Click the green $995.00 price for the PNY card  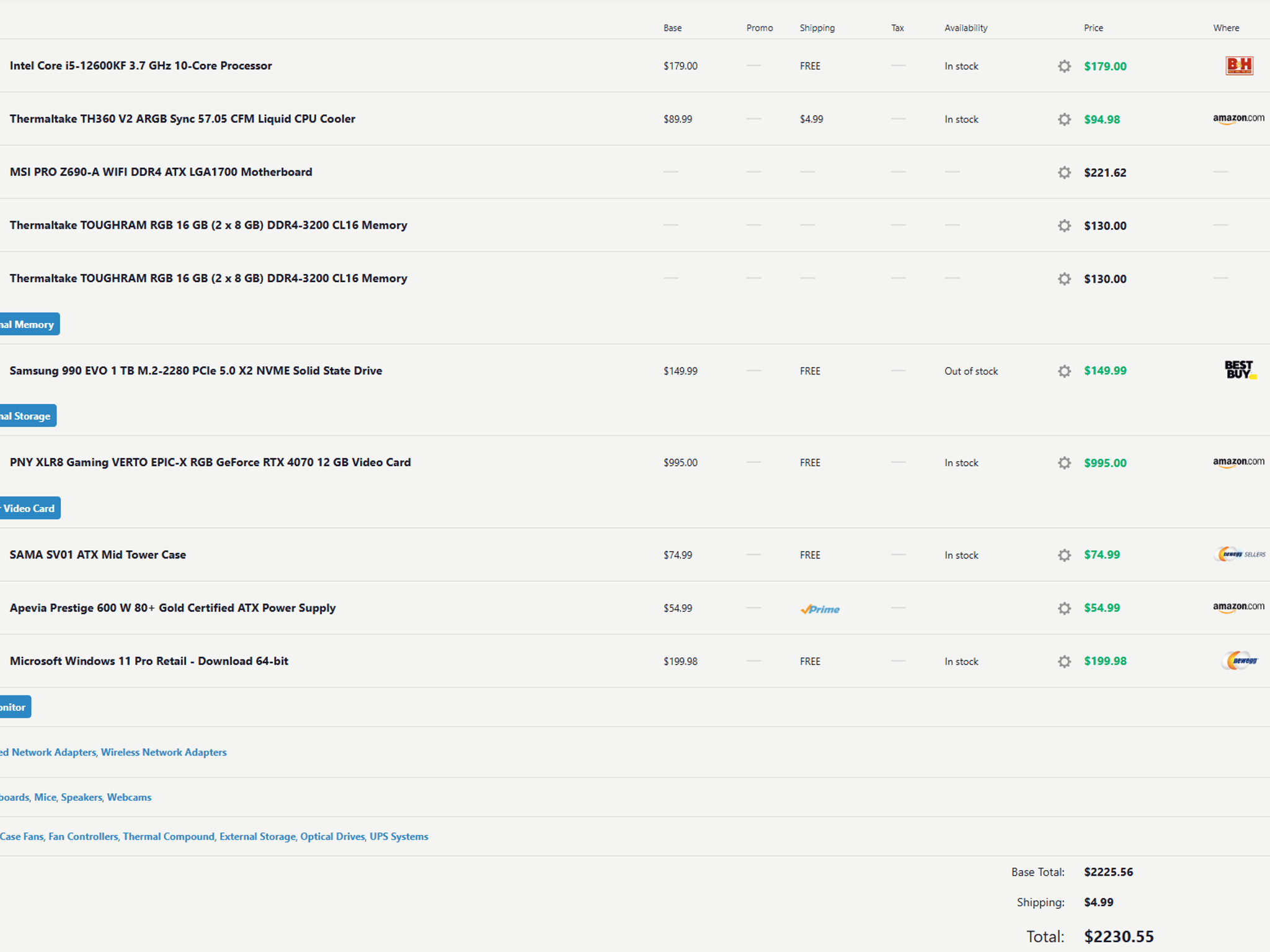point(1105,463)
